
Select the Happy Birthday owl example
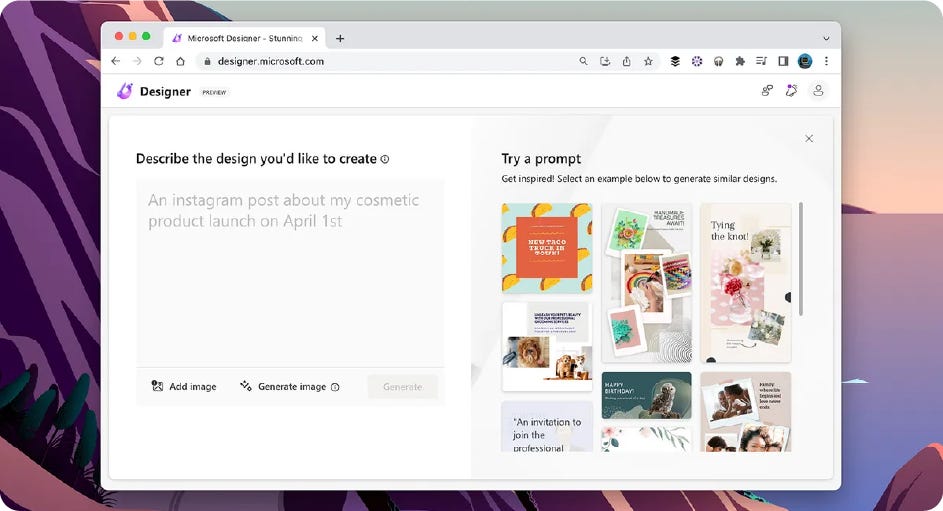(x=647, y=396)
